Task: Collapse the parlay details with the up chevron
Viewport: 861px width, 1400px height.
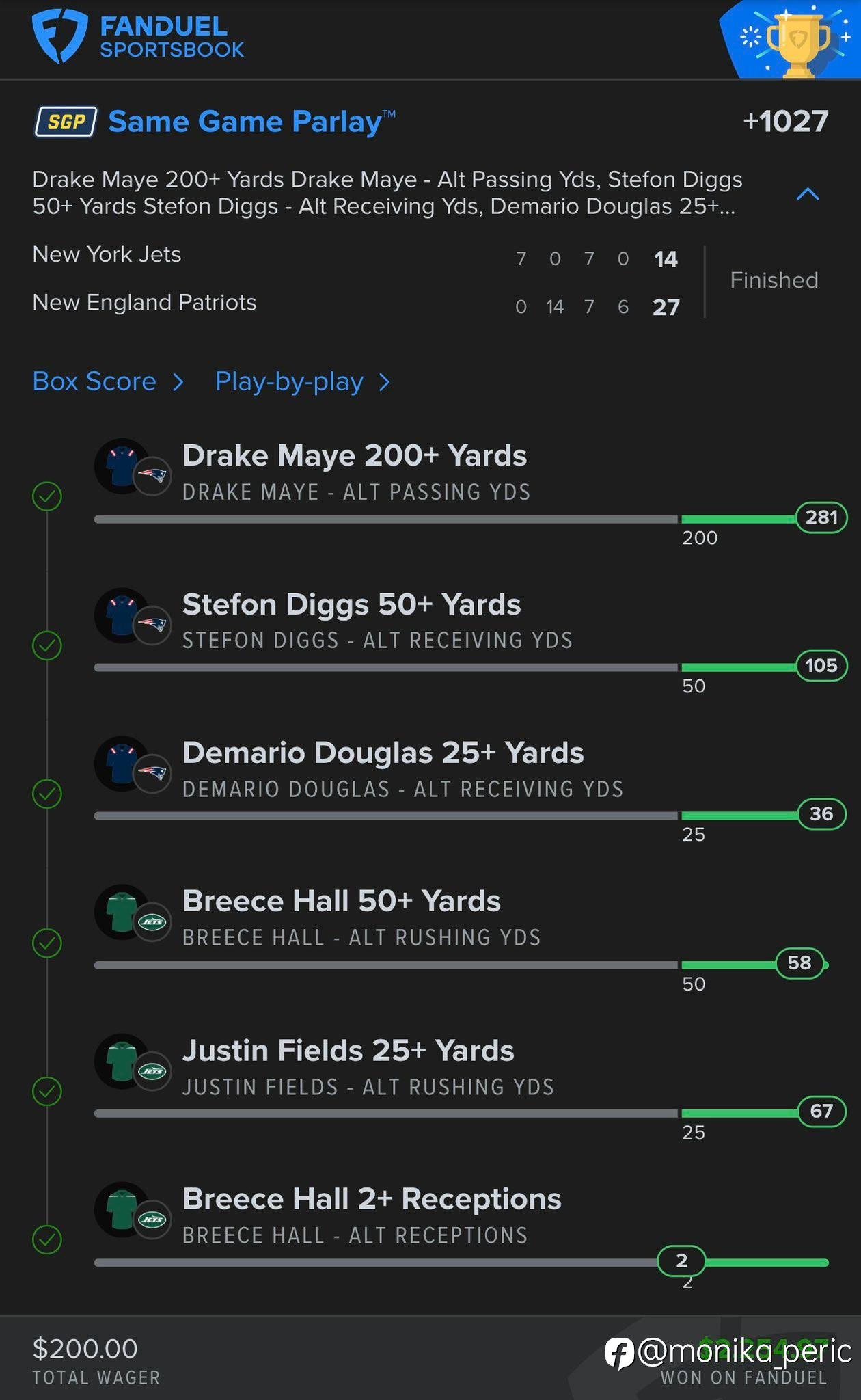Action: pyautogui.click(x=808, y=194)
